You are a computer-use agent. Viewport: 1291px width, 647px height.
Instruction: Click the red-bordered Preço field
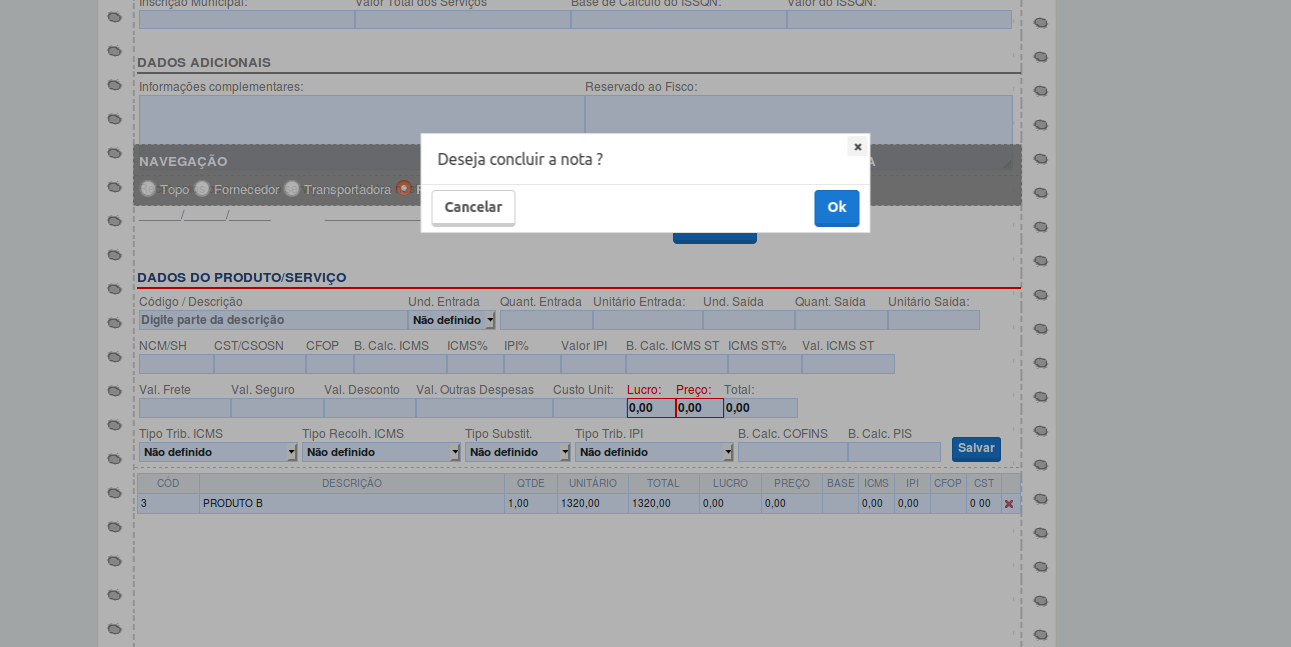tap(696, 407)
